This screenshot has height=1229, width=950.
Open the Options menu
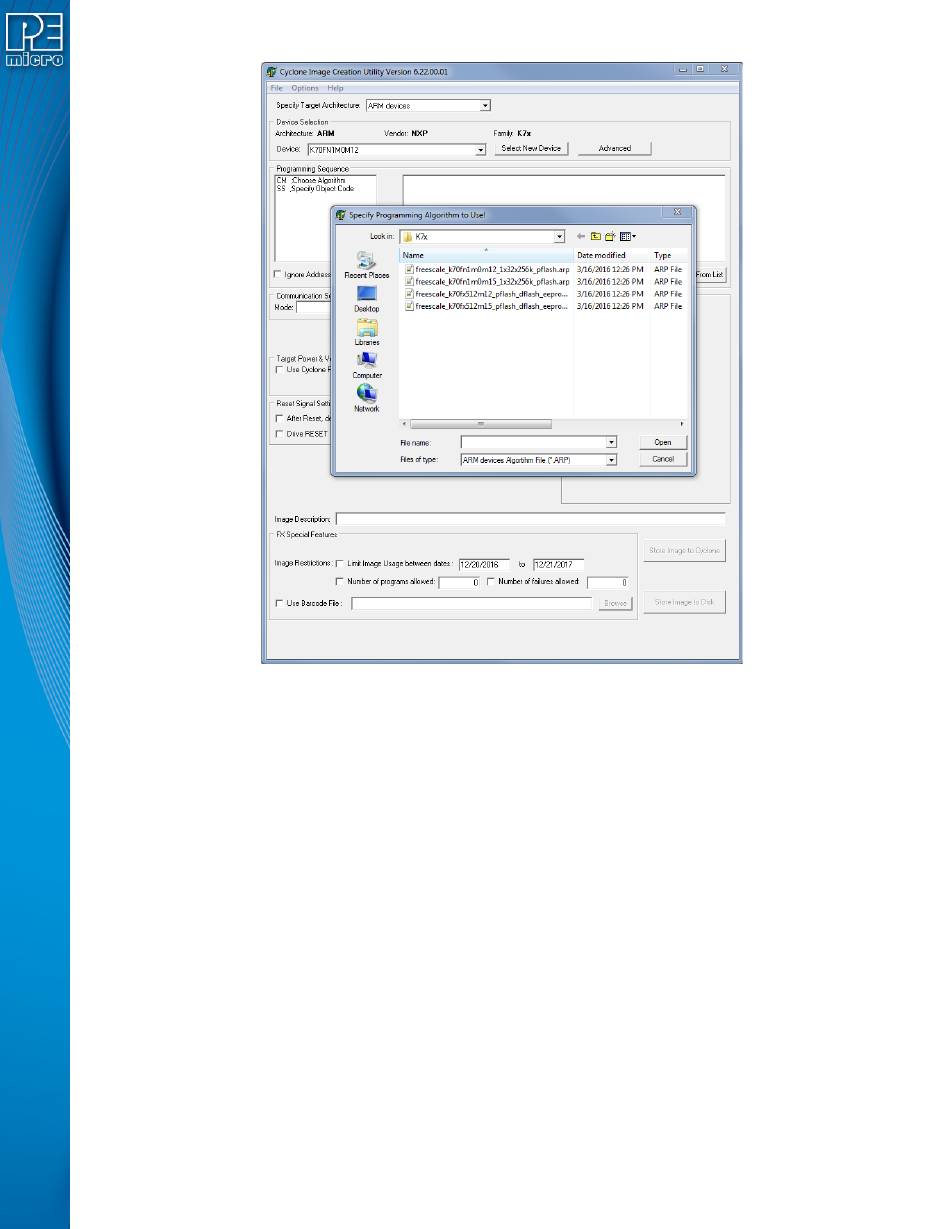coord(305,89)
